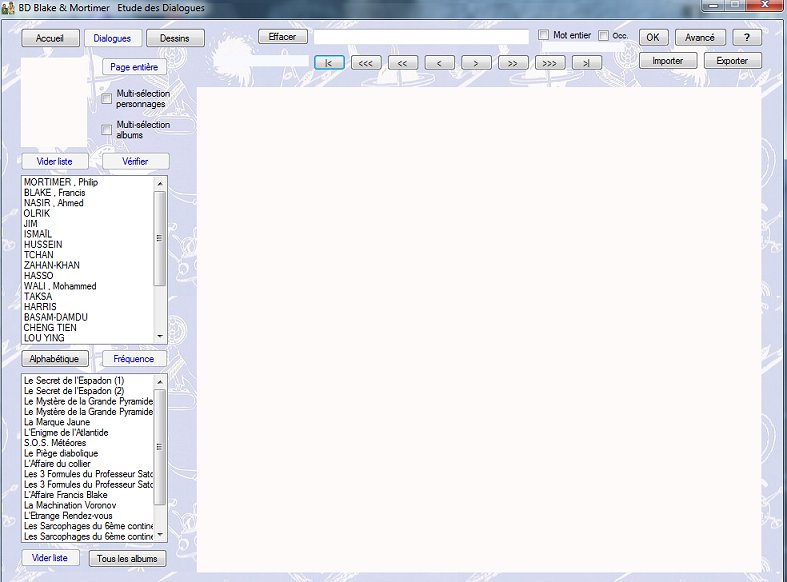
Task: Toggle the Occ. checkbox
Action: click(604, 35)
